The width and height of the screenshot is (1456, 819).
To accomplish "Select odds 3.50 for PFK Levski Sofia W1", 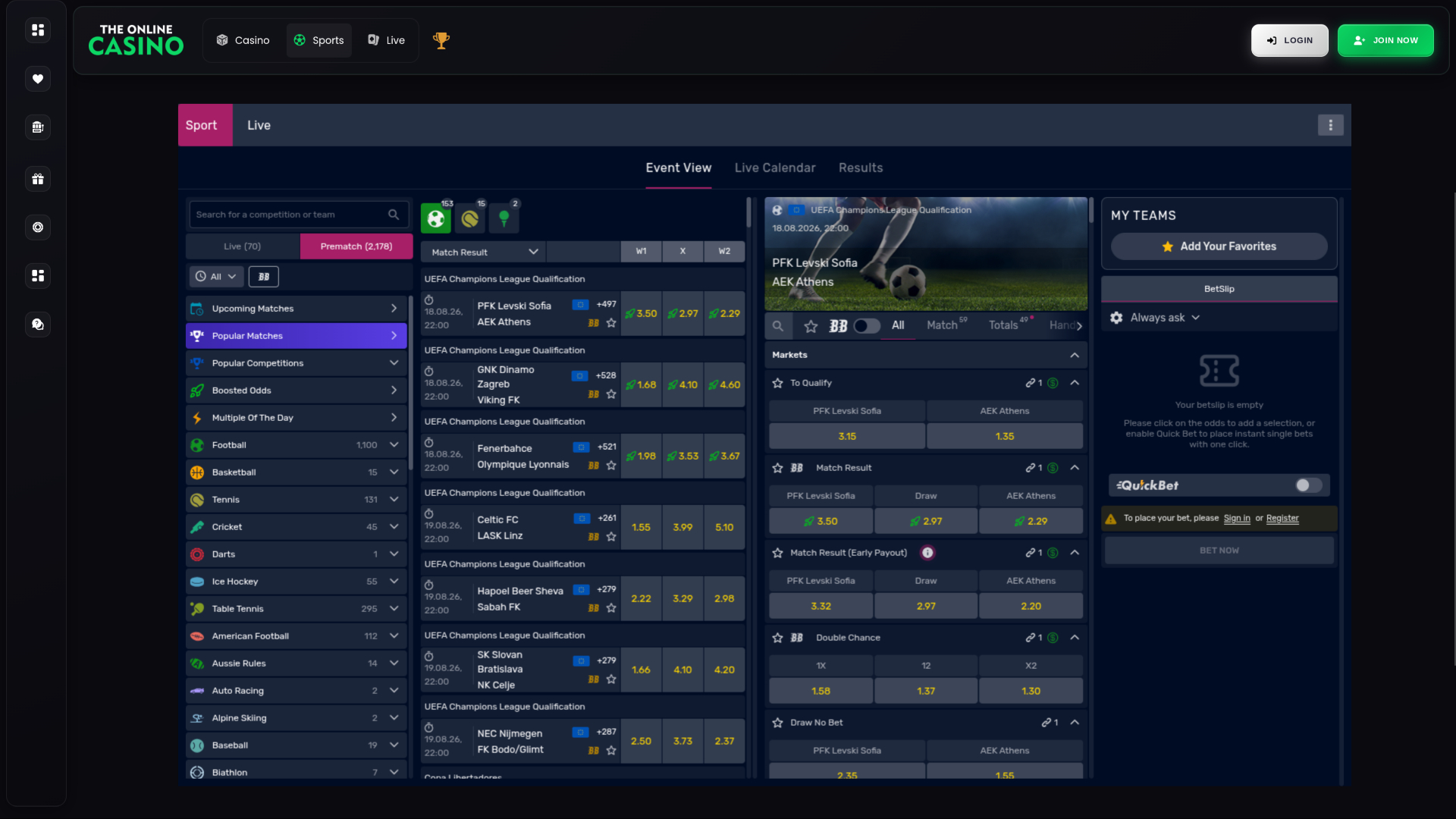I will coord(641,313).
